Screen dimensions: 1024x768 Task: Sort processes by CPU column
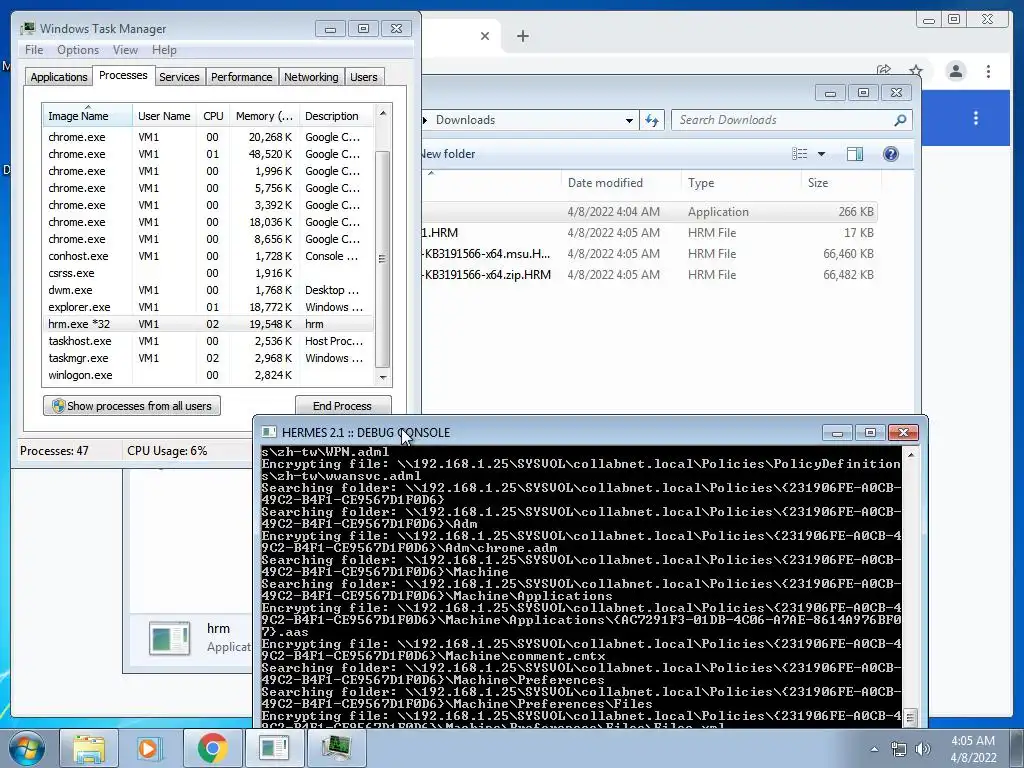[x=213, y=116]
